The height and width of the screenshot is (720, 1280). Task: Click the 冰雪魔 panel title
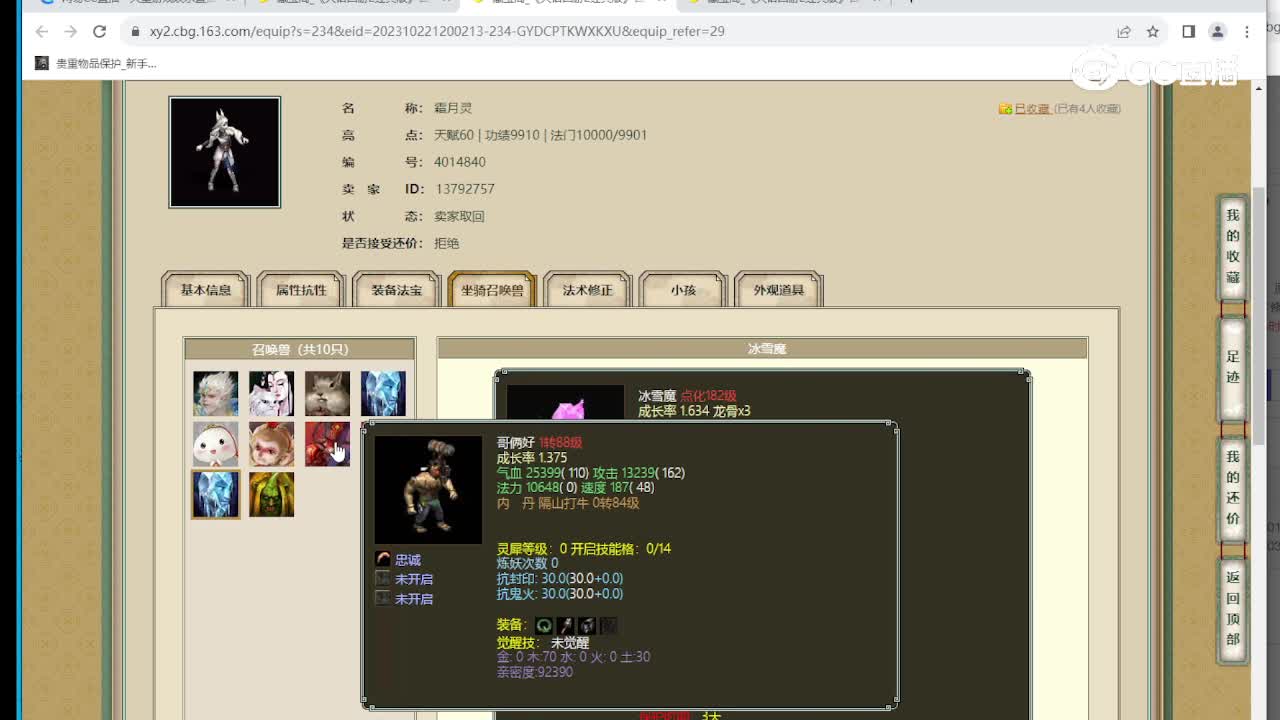pos(766,349)
